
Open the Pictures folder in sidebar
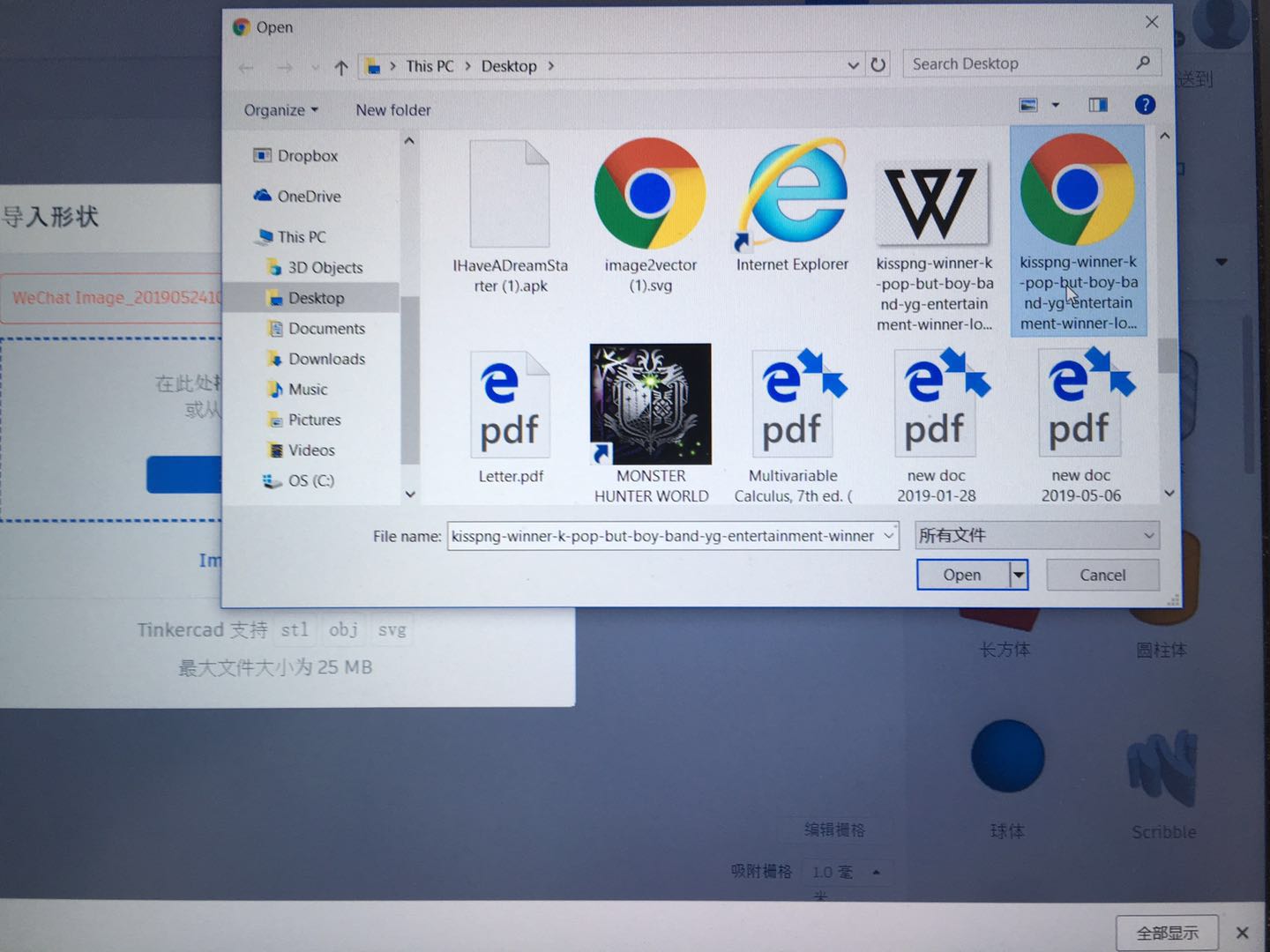click(303, 420)
